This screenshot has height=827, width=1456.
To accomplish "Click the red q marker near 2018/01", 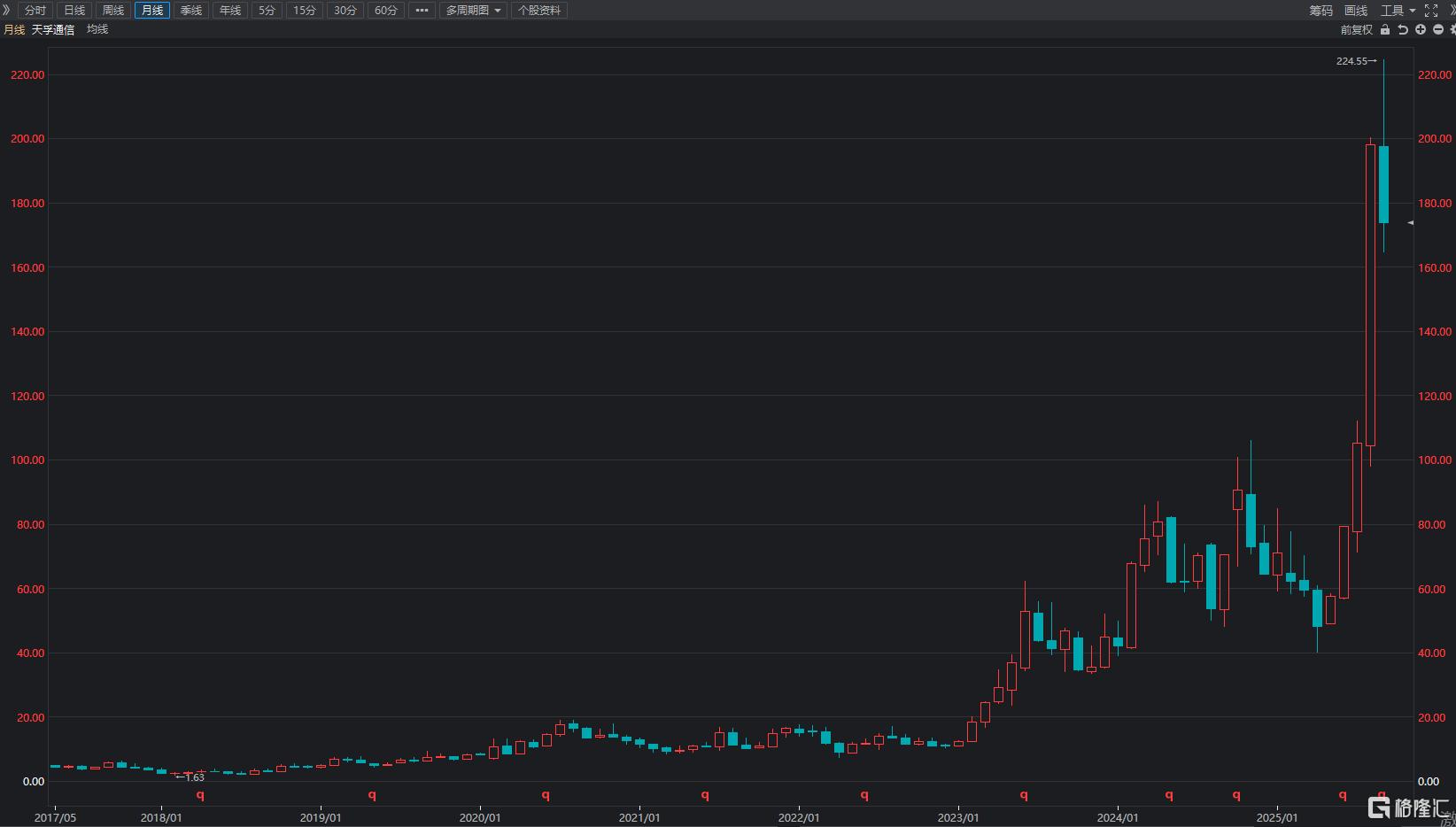I will click(x=200, y=795).
